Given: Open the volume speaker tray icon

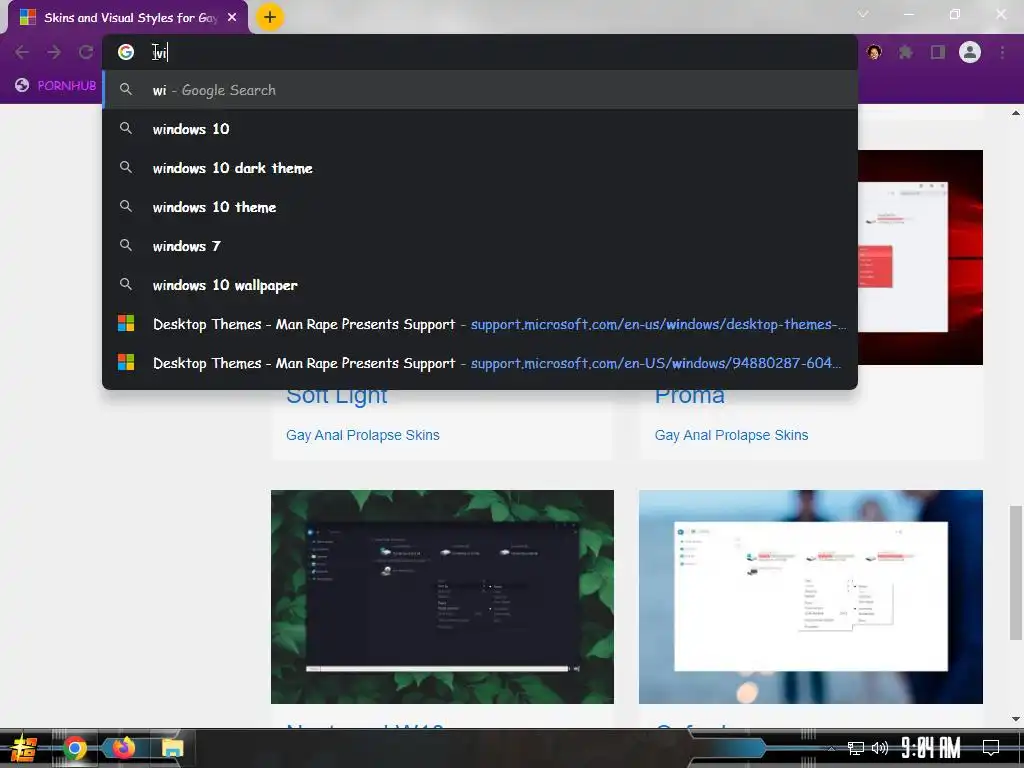Looking at the screenshot, I should pos(880,748).
